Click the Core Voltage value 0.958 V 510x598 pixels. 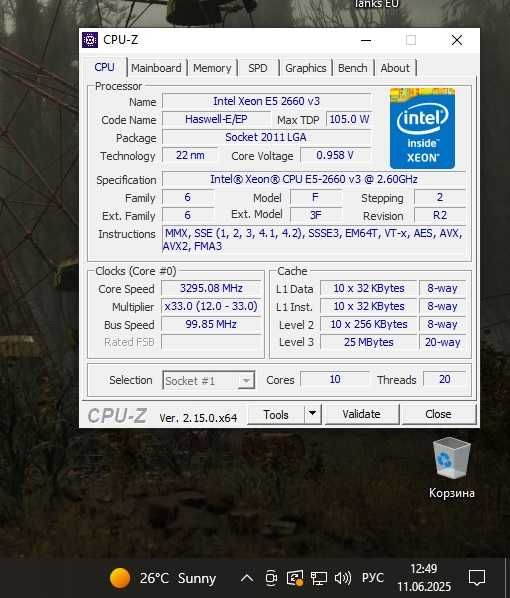pyautogui.click(x=335, y=155)
